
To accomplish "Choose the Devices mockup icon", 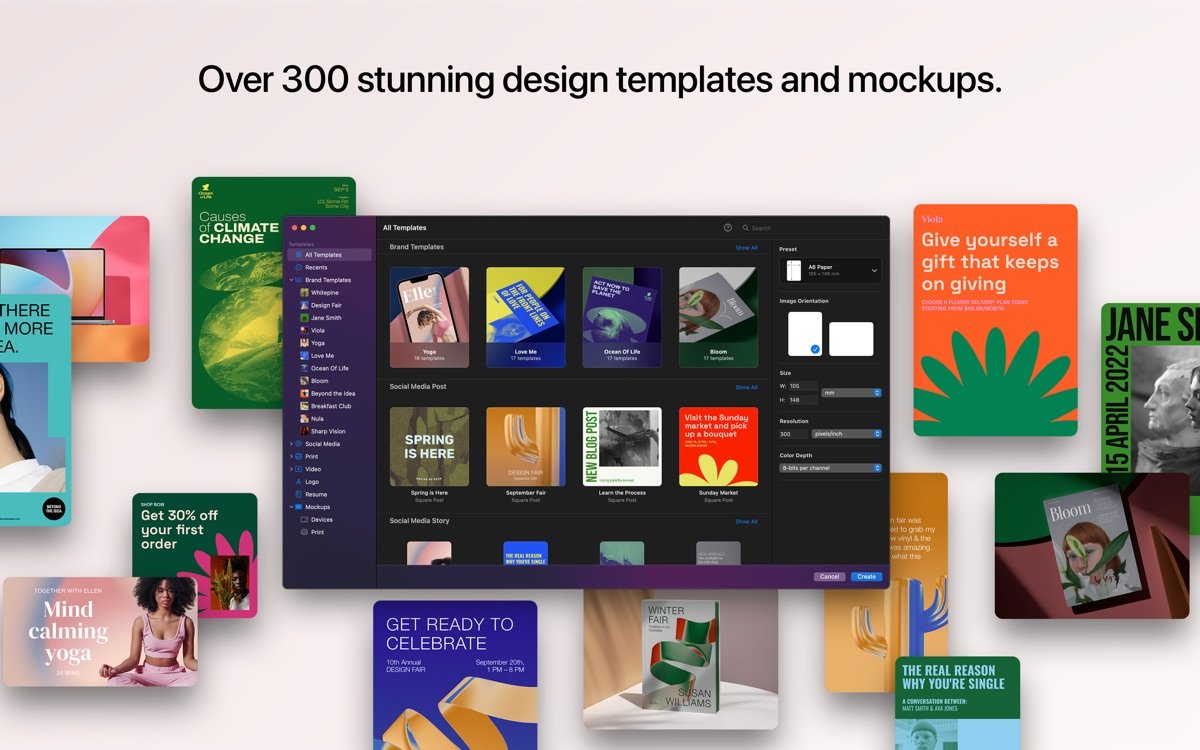I will 304,519.
